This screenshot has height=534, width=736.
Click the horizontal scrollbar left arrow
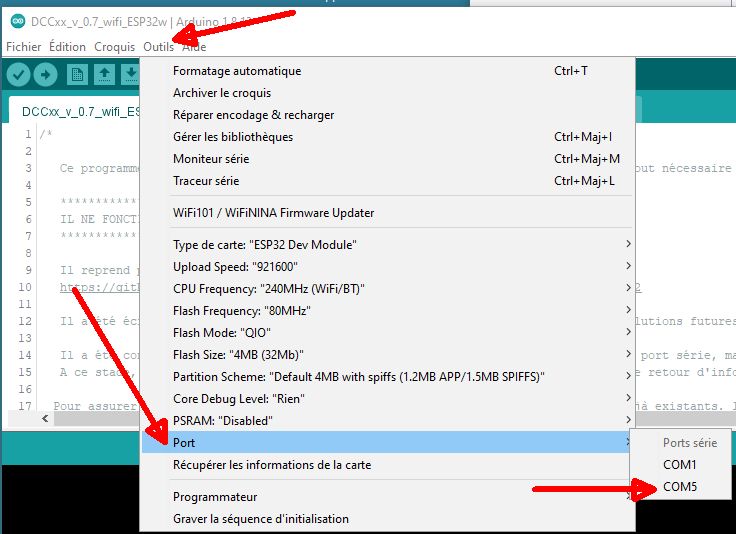pos(45,418)
